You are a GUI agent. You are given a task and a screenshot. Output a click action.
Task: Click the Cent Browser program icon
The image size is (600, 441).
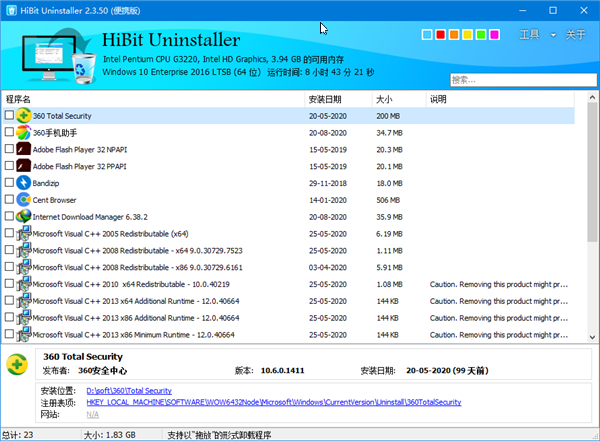pos(23,200)
